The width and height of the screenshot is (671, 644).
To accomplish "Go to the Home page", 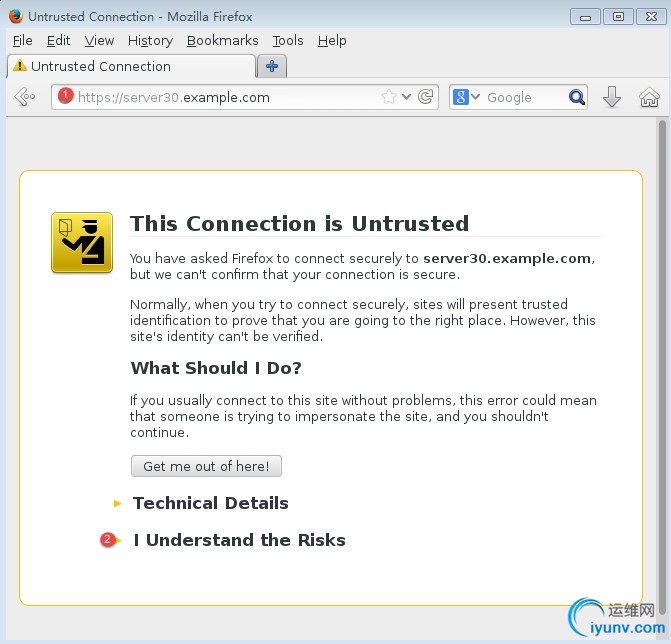I will (649, 97).
